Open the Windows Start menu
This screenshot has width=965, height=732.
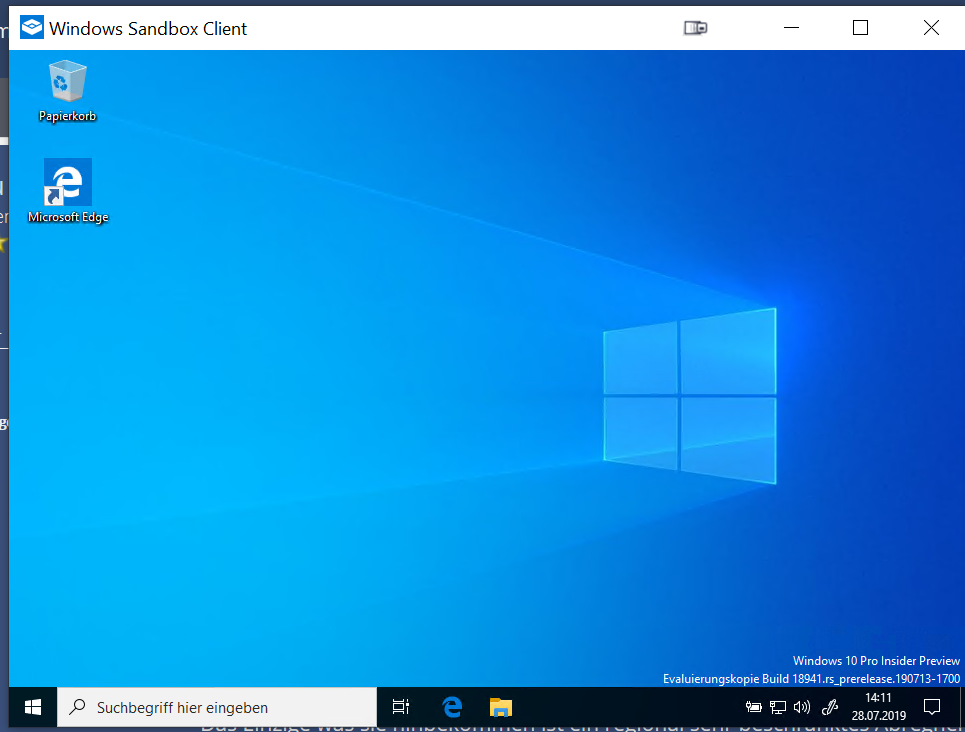pyautogui.click(x=33, y=707)
